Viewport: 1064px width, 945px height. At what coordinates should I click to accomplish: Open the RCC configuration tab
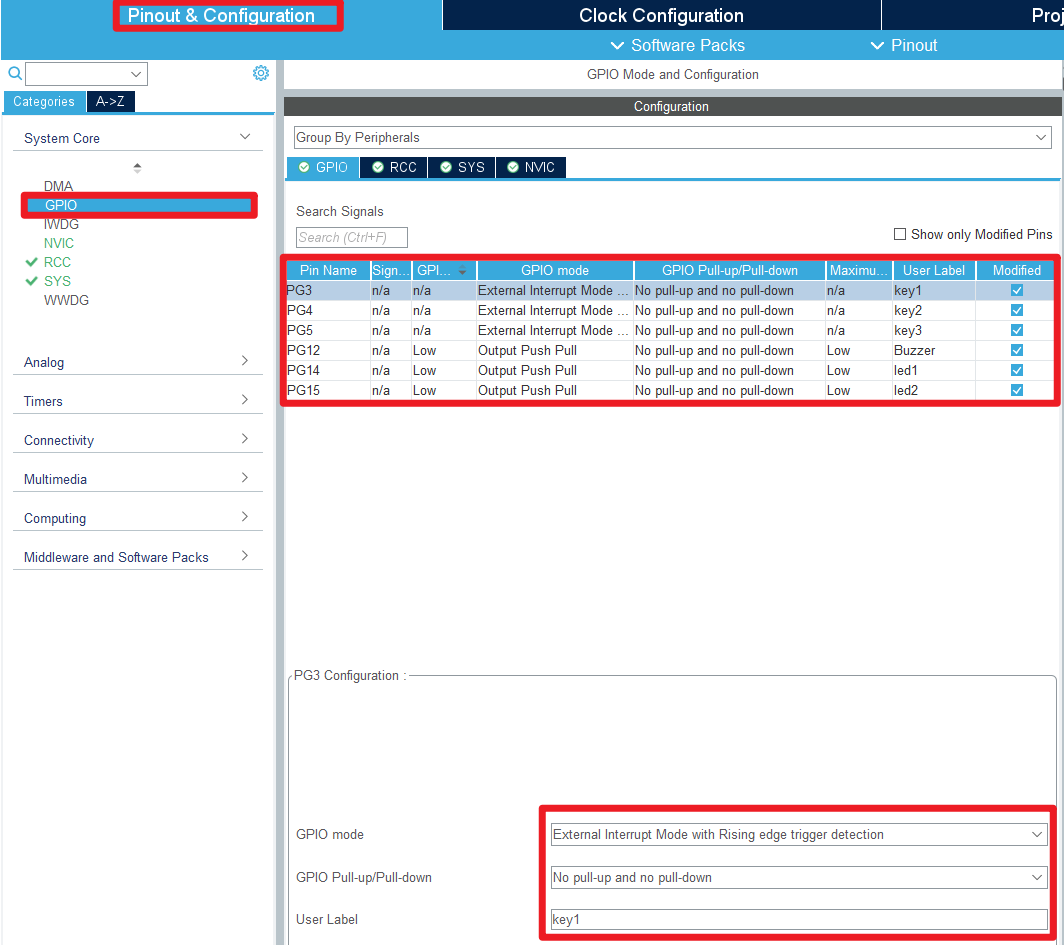point(394,168)
